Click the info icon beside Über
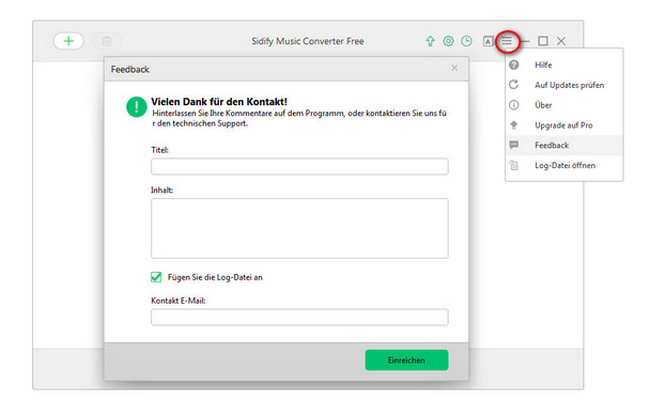The height and width of the screenshot is (404, 650). click(x=514, y=105)
